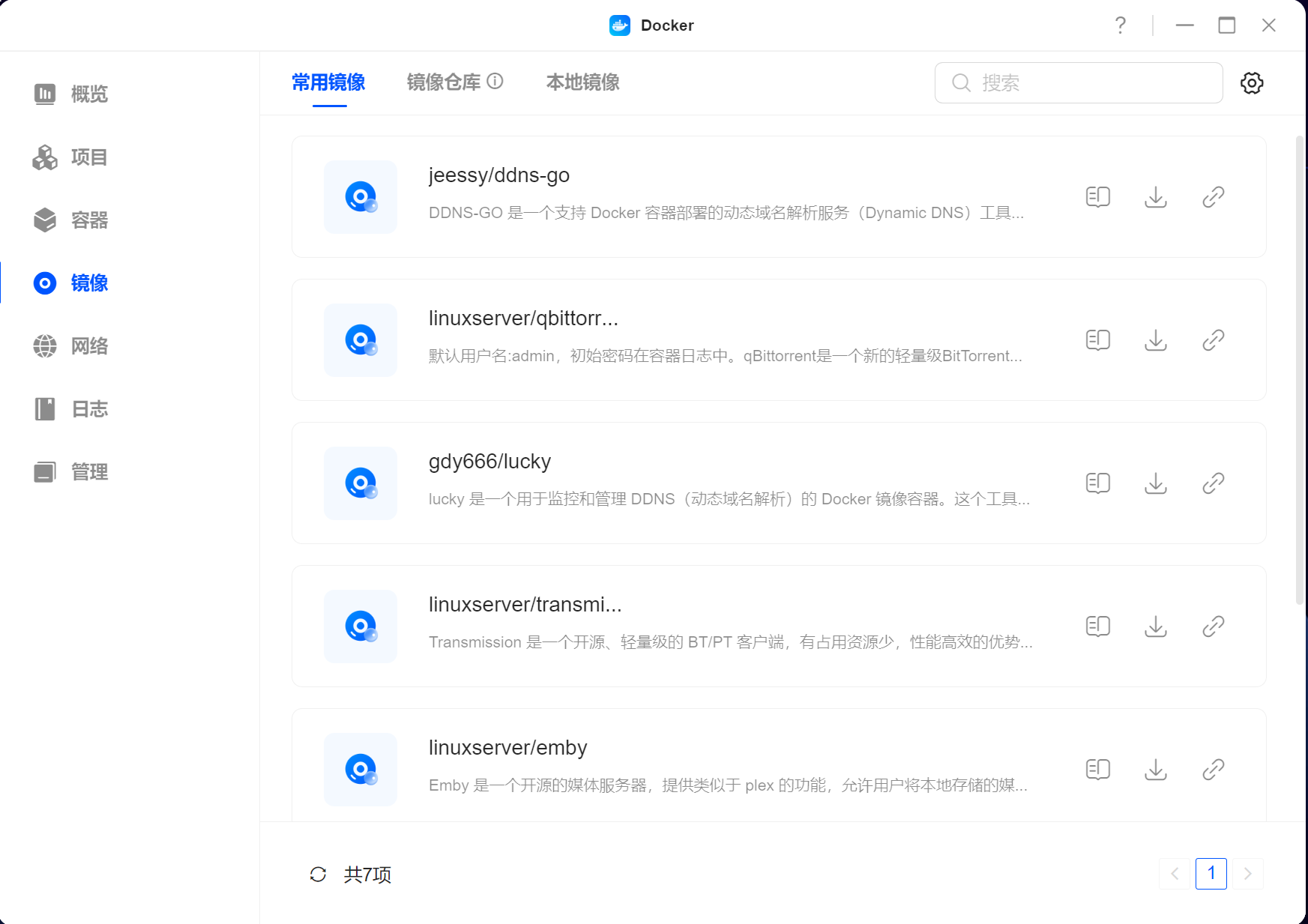Click the vertical scrollbar of image list
Screen dimensions: 1308x924
pyautogui.click(x=1300, y=370)
